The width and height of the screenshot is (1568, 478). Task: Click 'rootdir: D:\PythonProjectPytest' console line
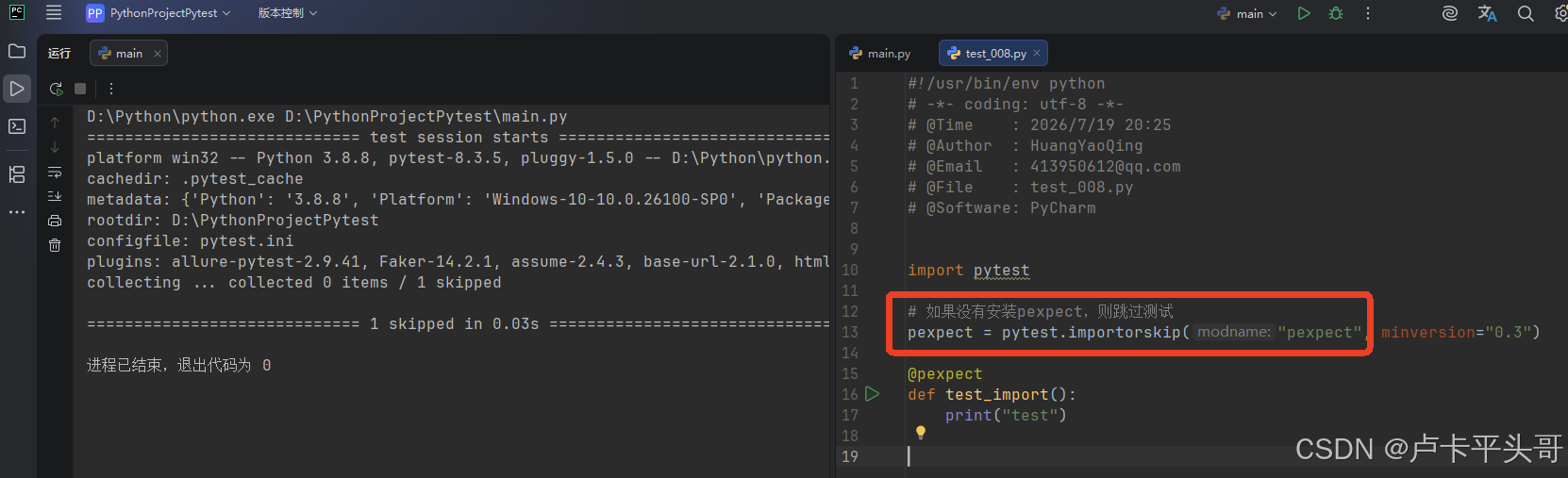click(233, 221)
